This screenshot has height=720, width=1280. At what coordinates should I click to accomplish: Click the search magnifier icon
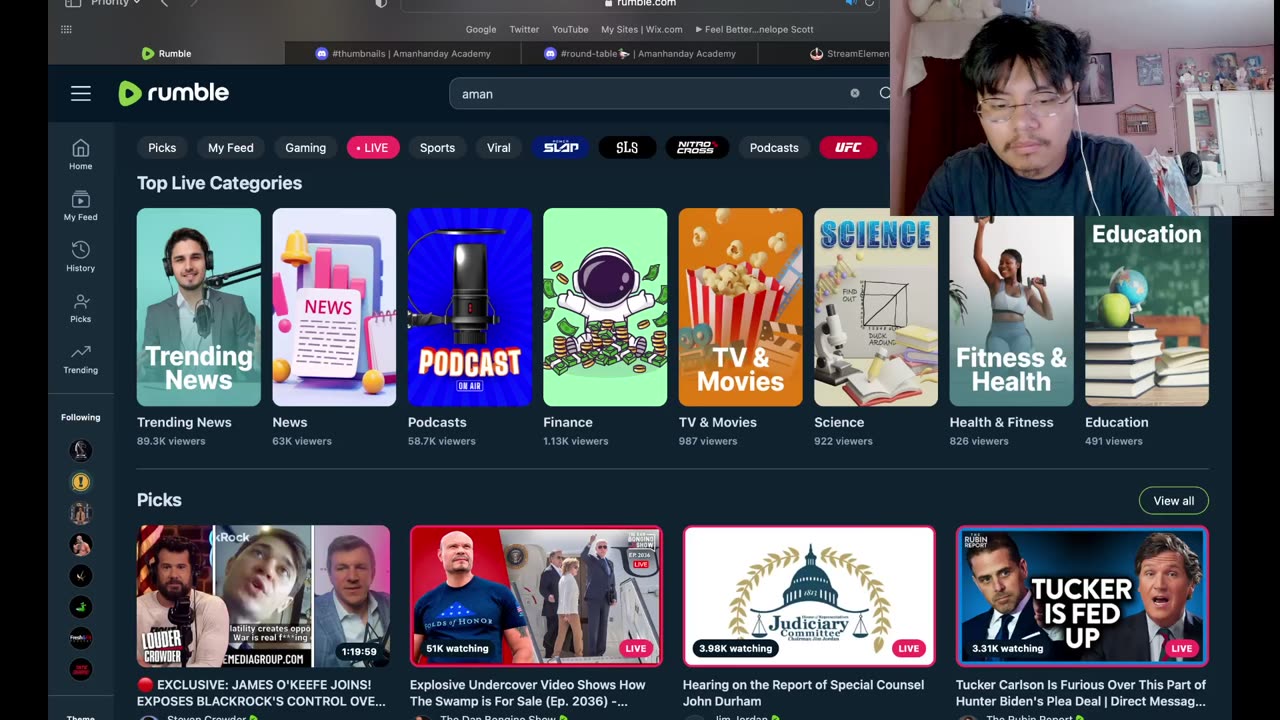click(x=884, y=93)
